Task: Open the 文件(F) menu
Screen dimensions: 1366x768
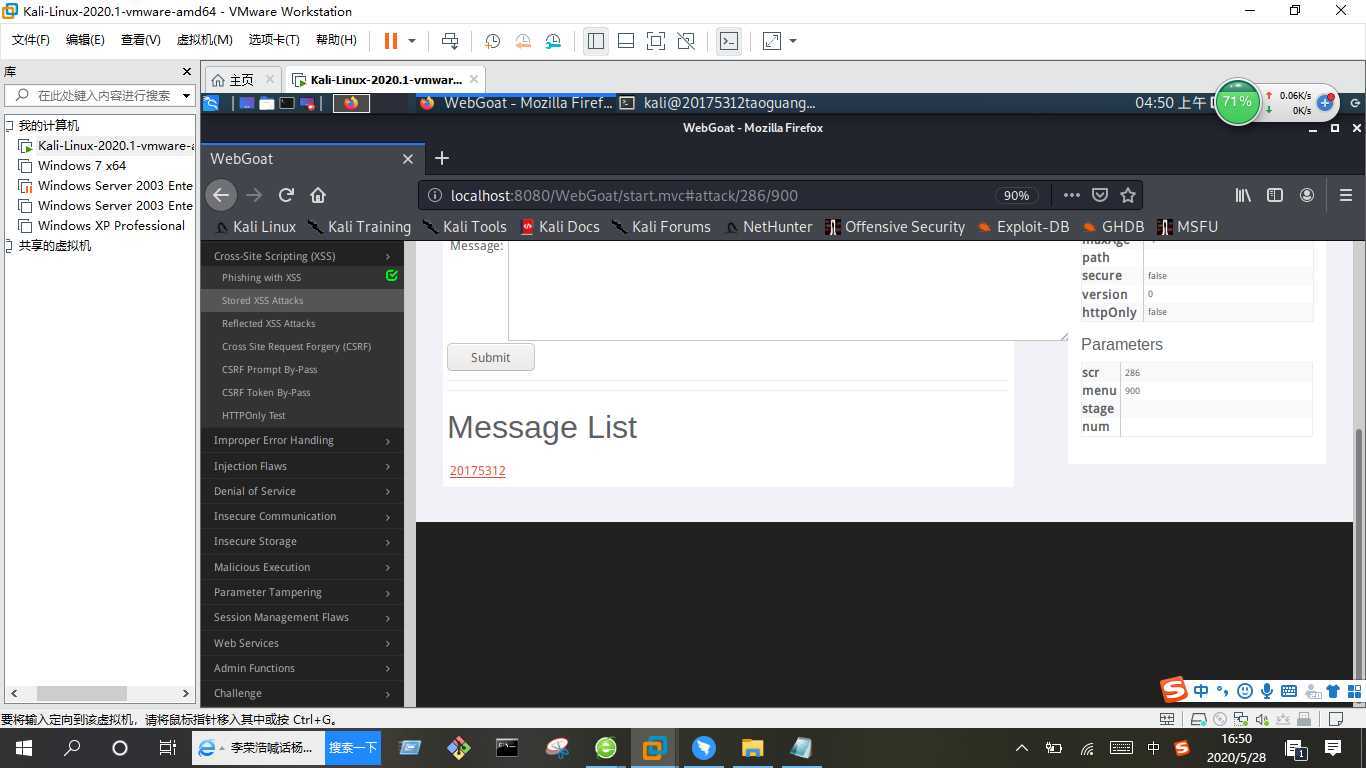Action: [30, 40]
